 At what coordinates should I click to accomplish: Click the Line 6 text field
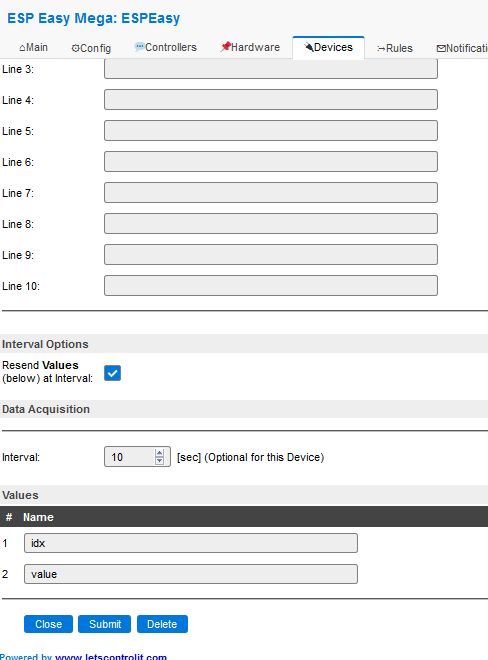point(271,162)
